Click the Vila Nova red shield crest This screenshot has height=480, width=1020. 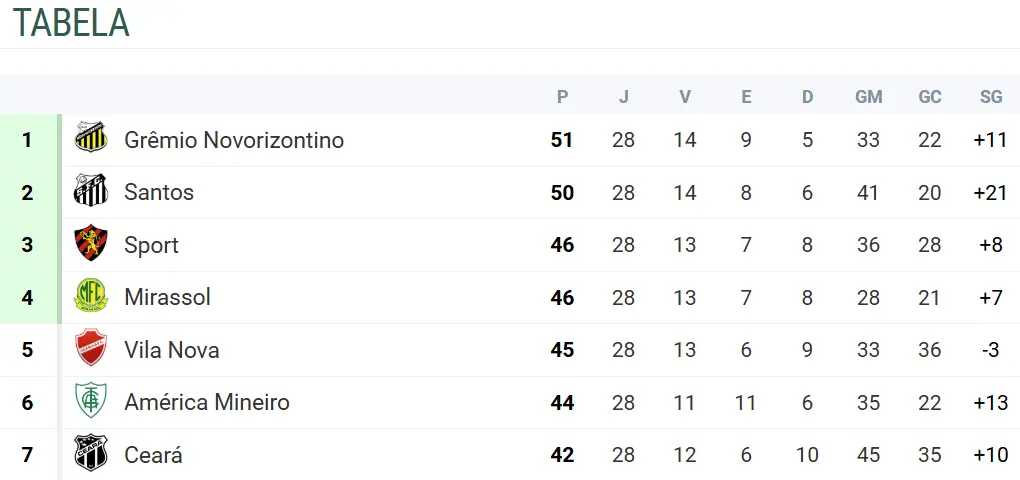point(91,349)
